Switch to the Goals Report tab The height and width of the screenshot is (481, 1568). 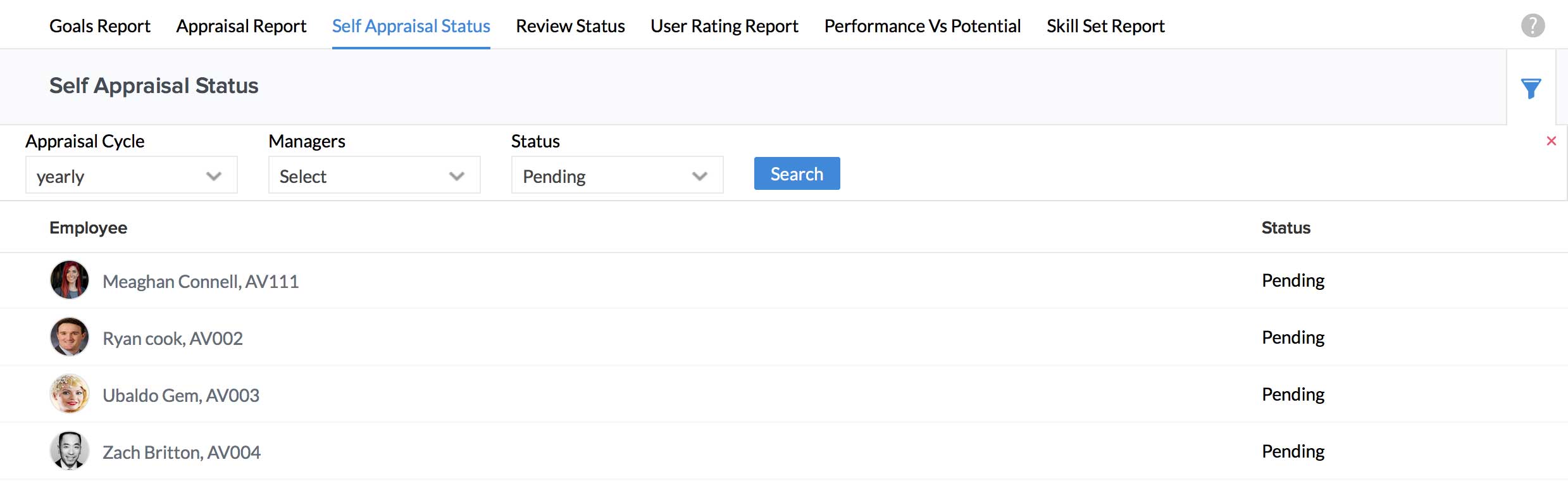tap(100, 26)
